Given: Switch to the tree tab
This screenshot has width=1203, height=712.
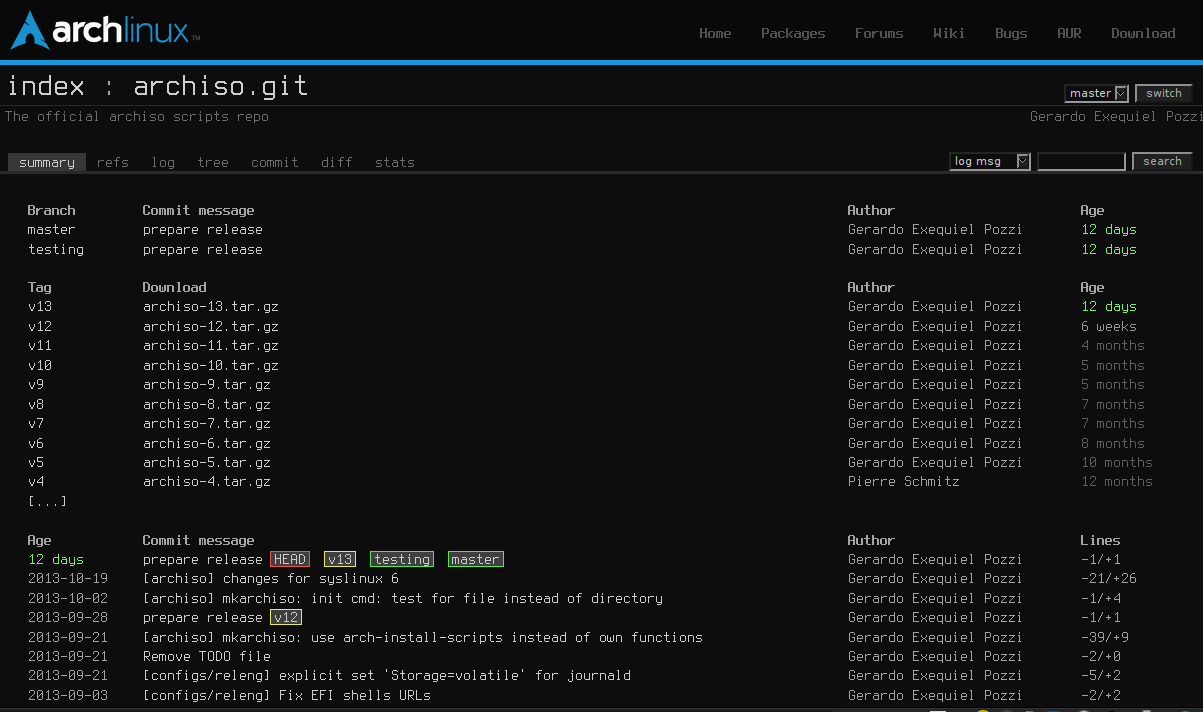Looking at the screenshot, I should coord(212,162).
